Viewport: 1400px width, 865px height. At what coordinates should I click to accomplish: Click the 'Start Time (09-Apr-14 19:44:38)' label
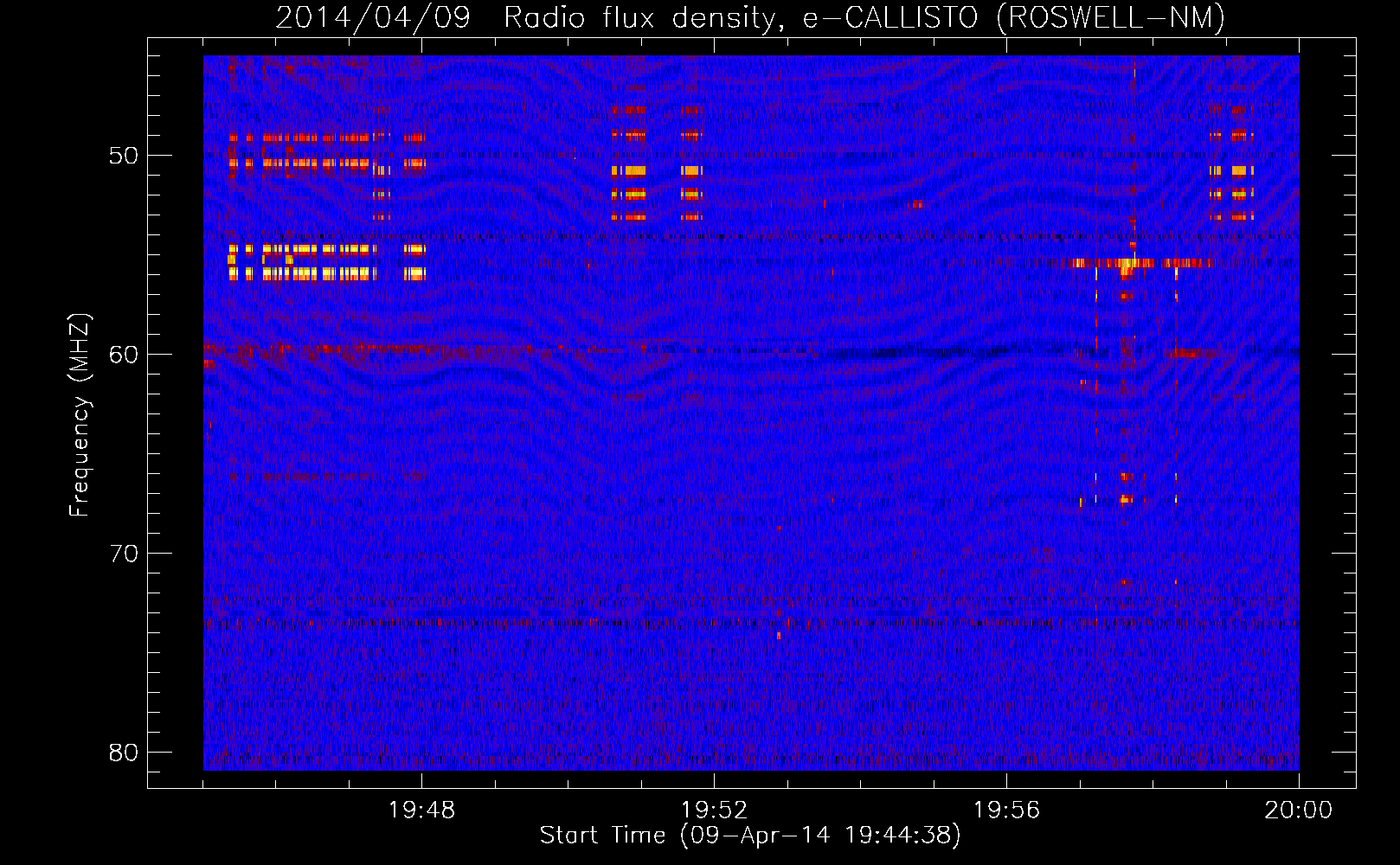pos(750,836)
